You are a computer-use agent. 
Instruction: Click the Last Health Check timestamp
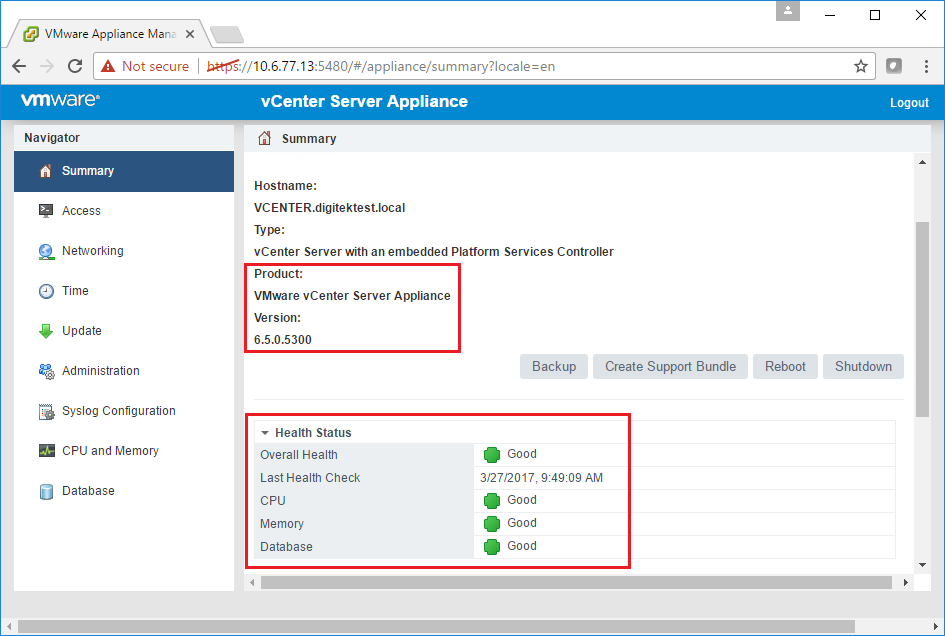pyautogui.click(x=541, y=477)
